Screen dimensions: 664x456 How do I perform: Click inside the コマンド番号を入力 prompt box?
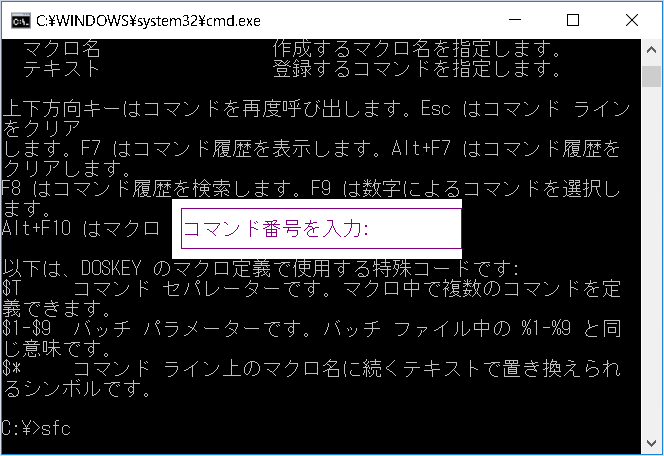(321, 228)
